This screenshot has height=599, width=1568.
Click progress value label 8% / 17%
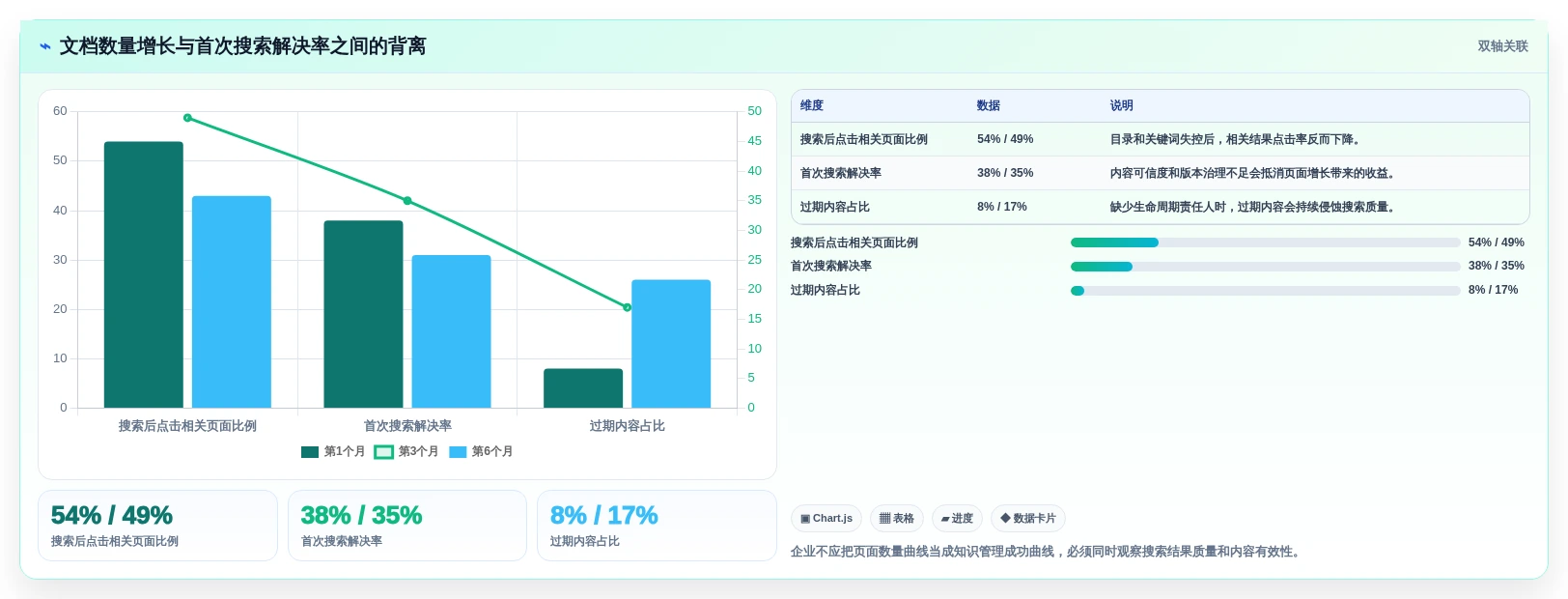[x=1493, y=291]
